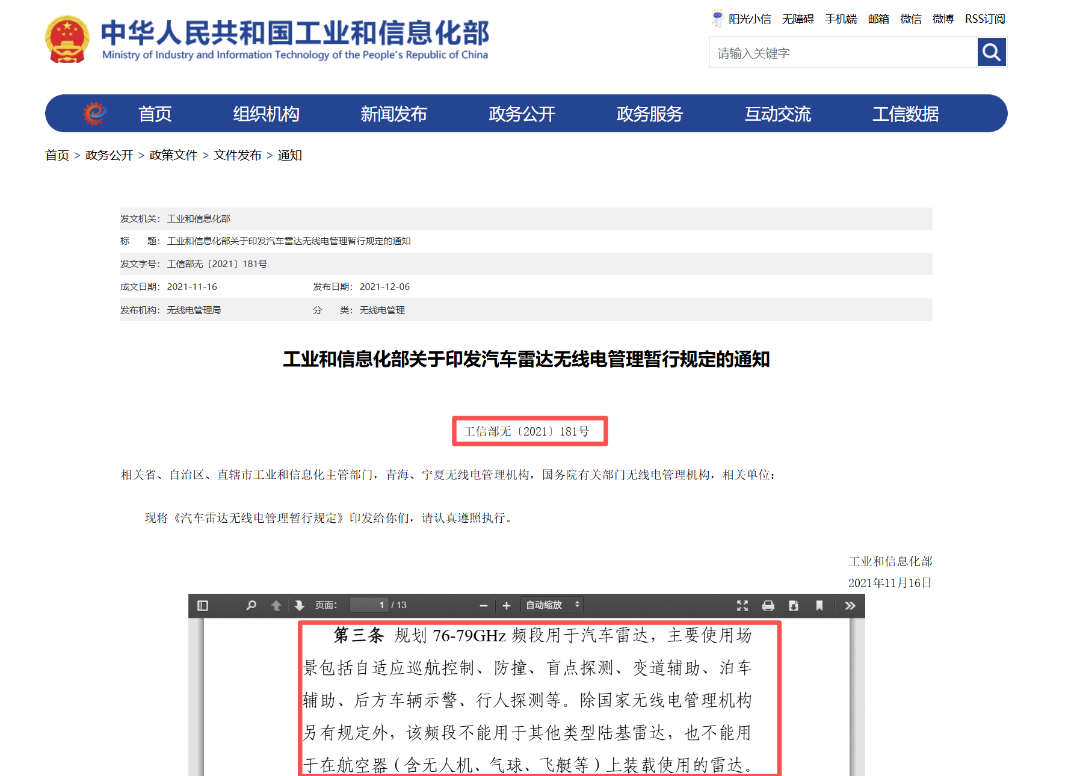Print the PDF document

click(x=768, y=605)
